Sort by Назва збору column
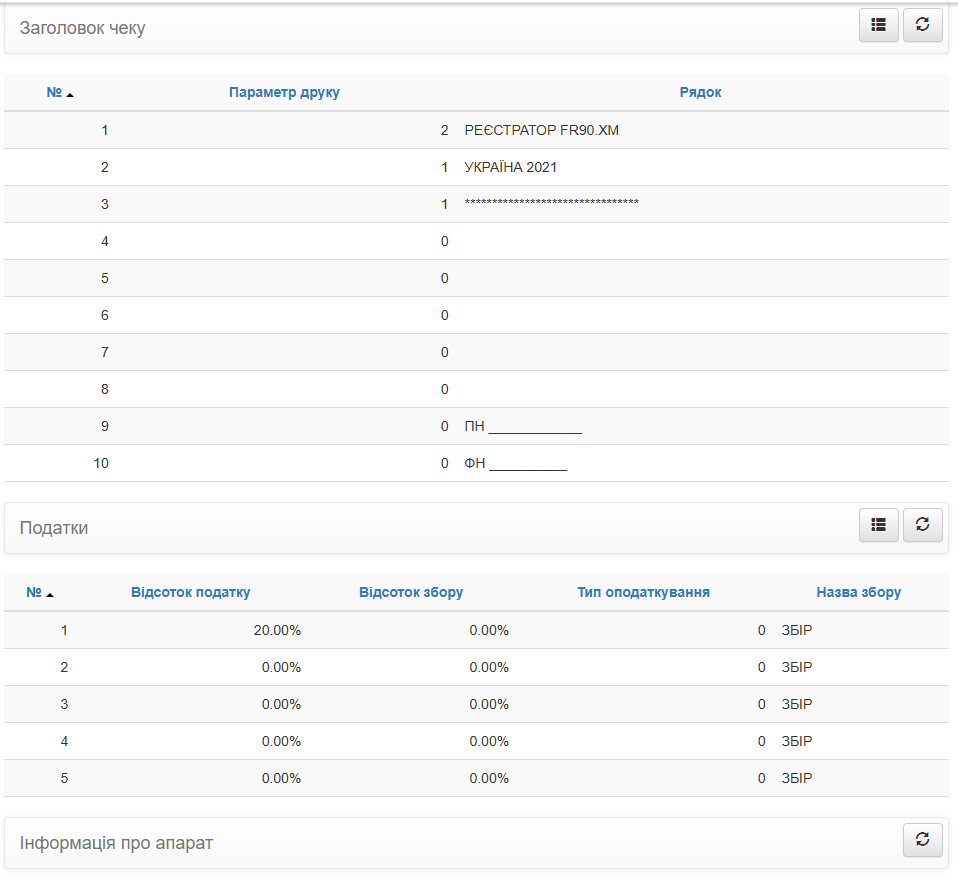Screen dimensions: 958x877 tap(858, 592)
